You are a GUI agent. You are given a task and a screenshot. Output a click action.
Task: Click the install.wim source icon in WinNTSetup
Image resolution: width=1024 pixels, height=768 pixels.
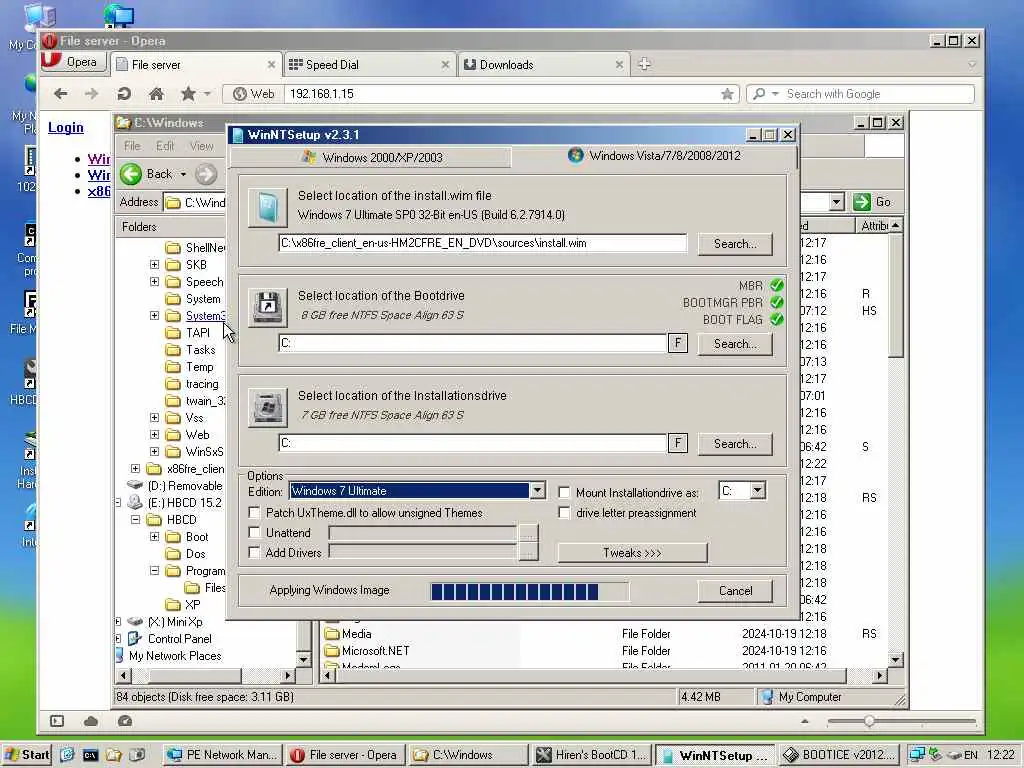(x=268, y=208)
